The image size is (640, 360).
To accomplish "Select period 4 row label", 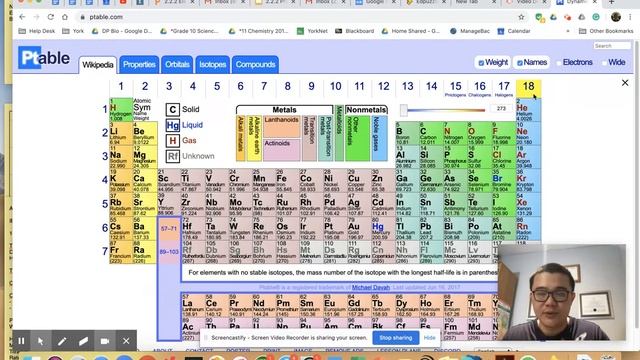I will (105, 180).
